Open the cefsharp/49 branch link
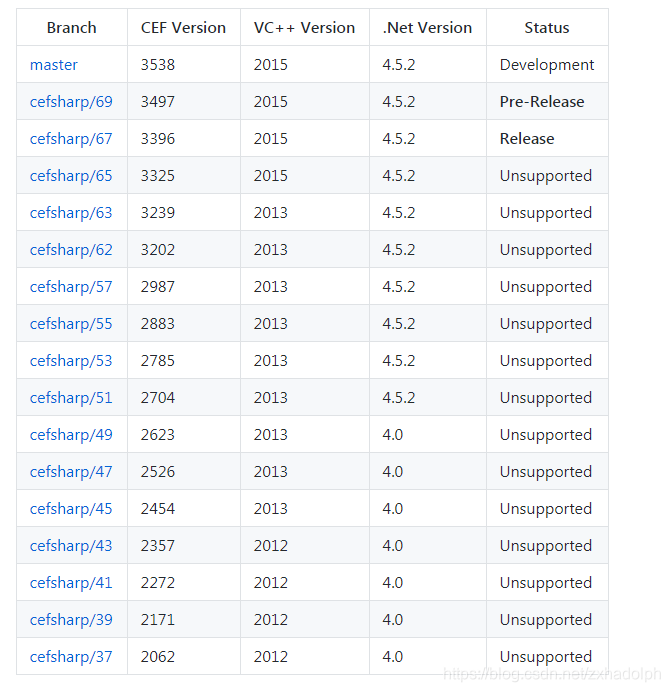670x692 pixels. 71,436
